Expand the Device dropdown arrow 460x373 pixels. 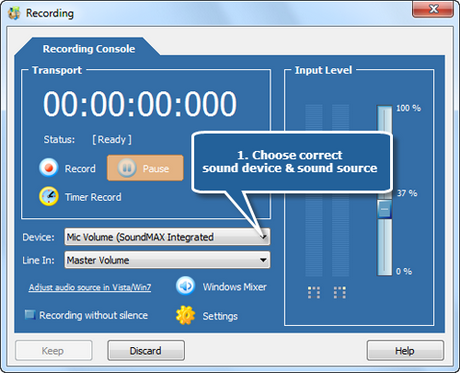click(x=263, y=237)
